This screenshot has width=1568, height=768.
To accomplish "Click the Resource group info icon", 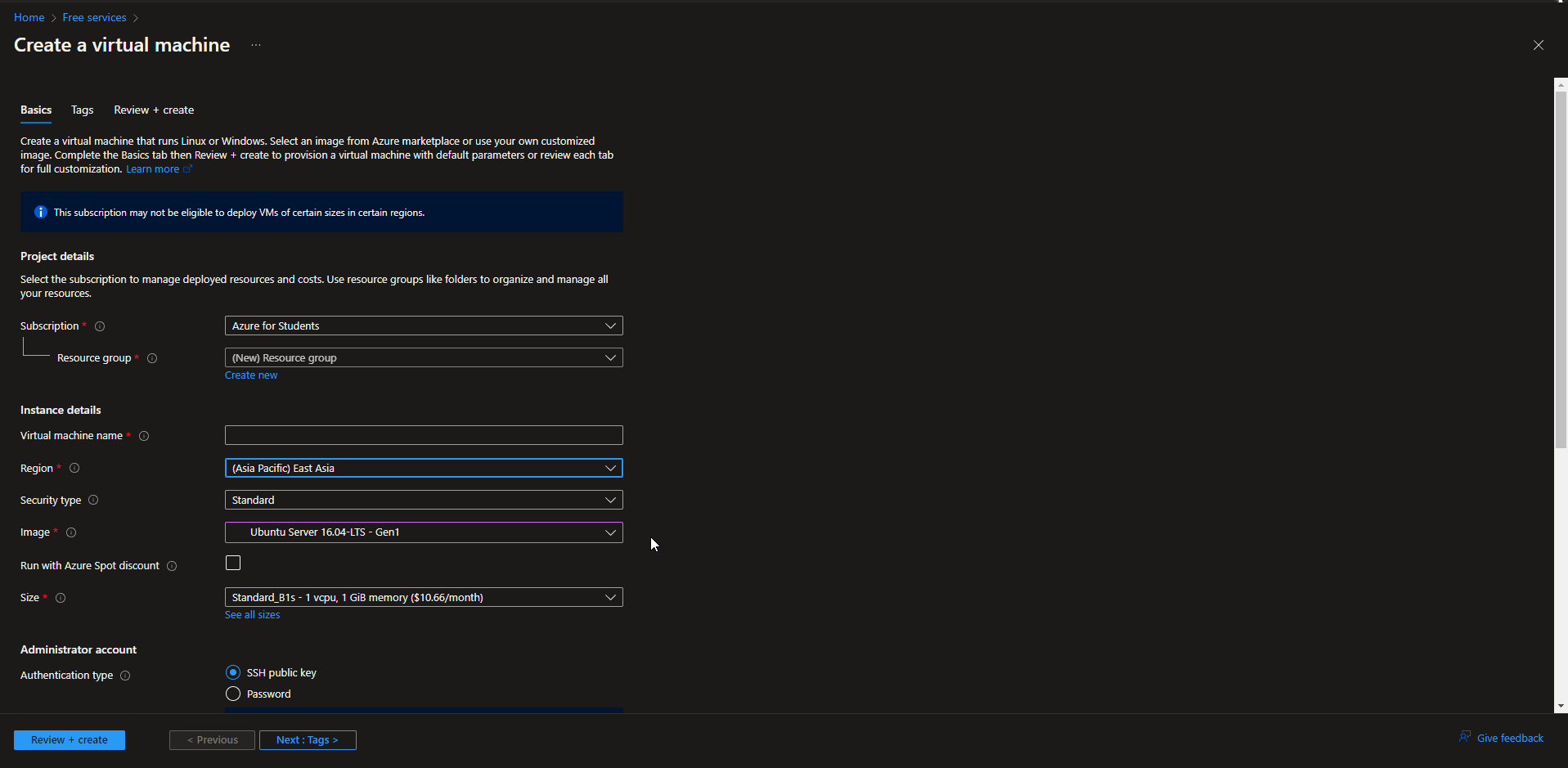I will [x=152, y=358].
